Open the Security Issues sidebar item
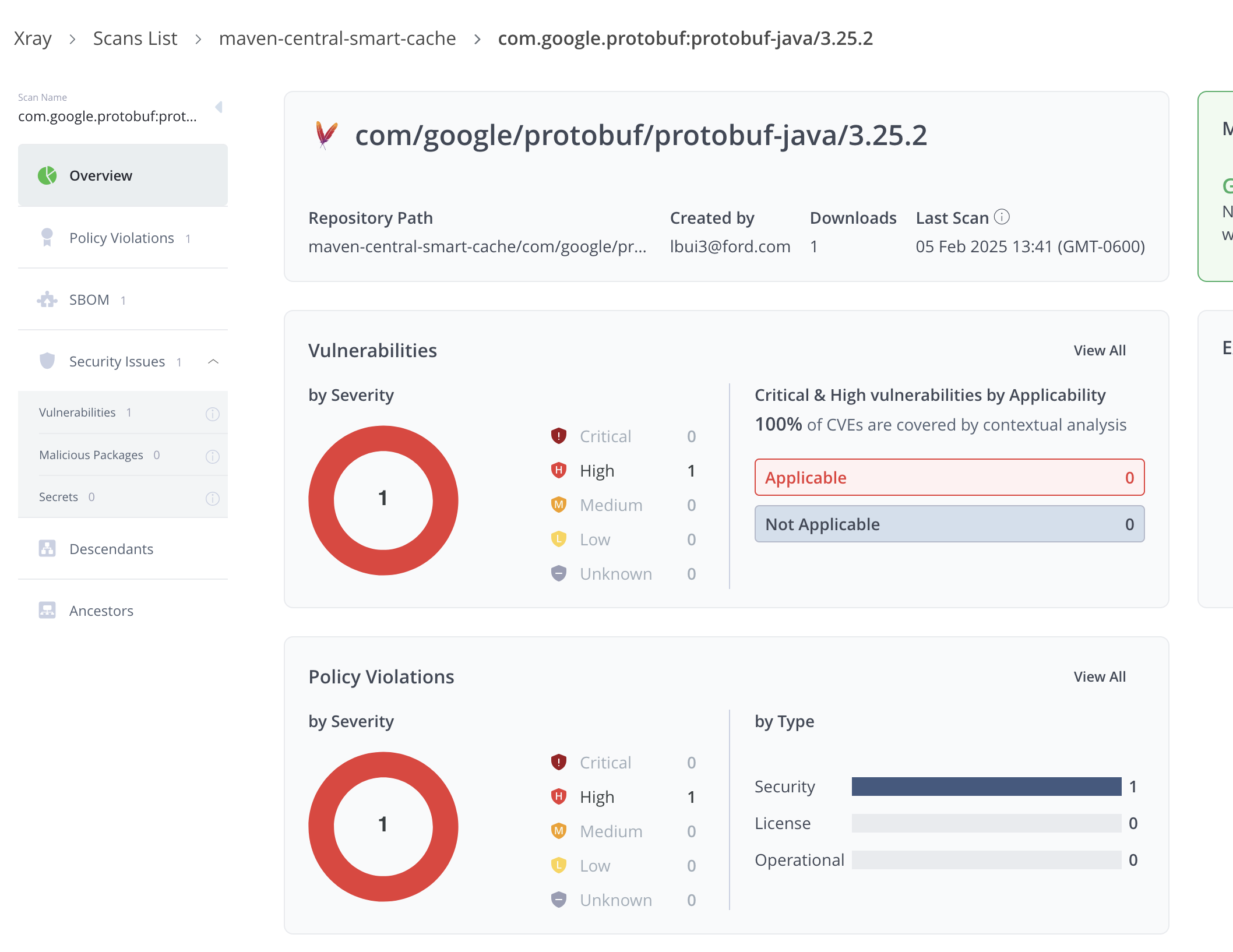Viewport: 1233px width, 952px height. [x=123, y=361]
